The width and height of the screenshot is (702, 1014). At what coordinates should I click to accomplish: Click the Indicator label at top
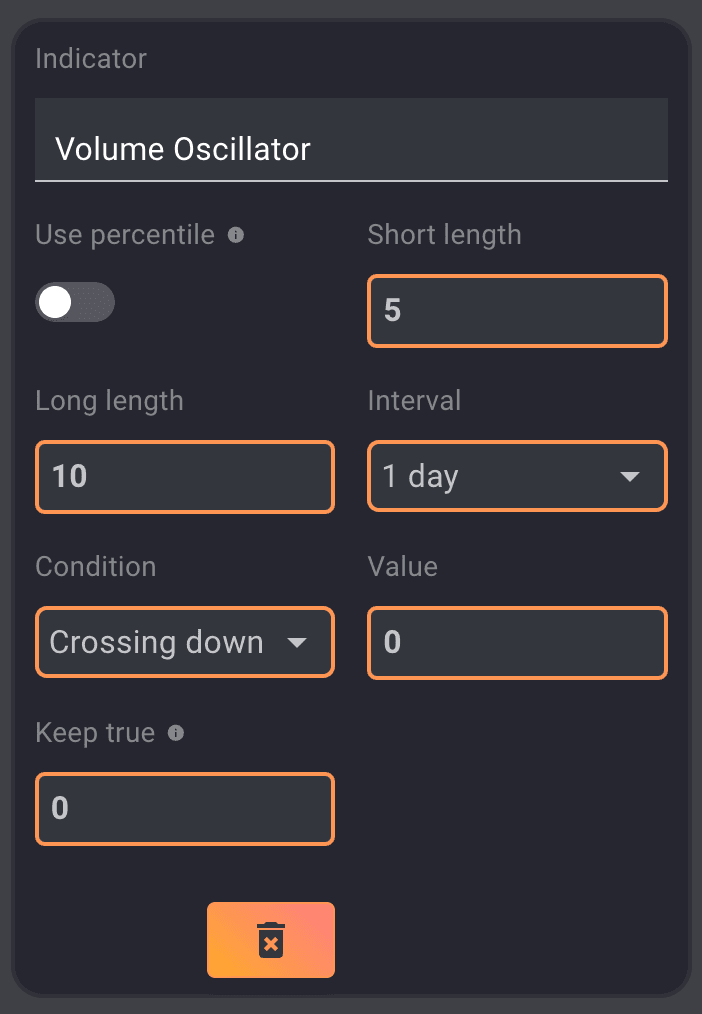91,59
